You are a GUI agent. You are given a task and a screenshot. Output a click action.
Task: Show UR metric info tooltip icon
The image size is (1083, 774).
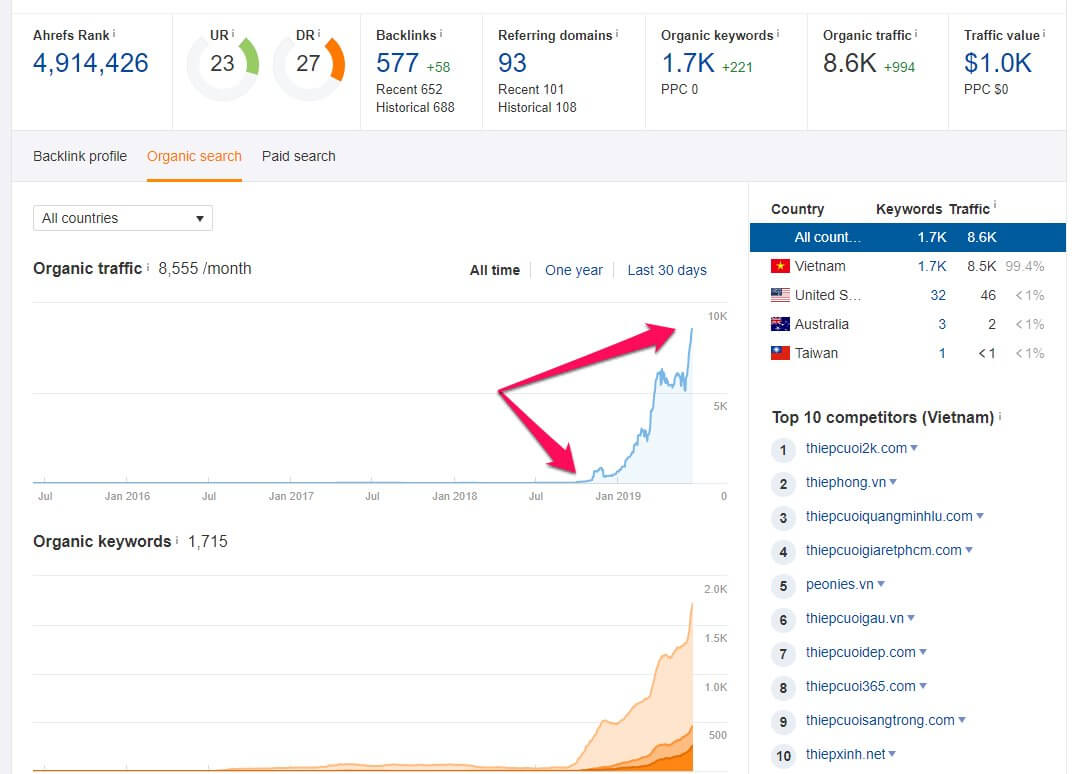pos(233,32)
